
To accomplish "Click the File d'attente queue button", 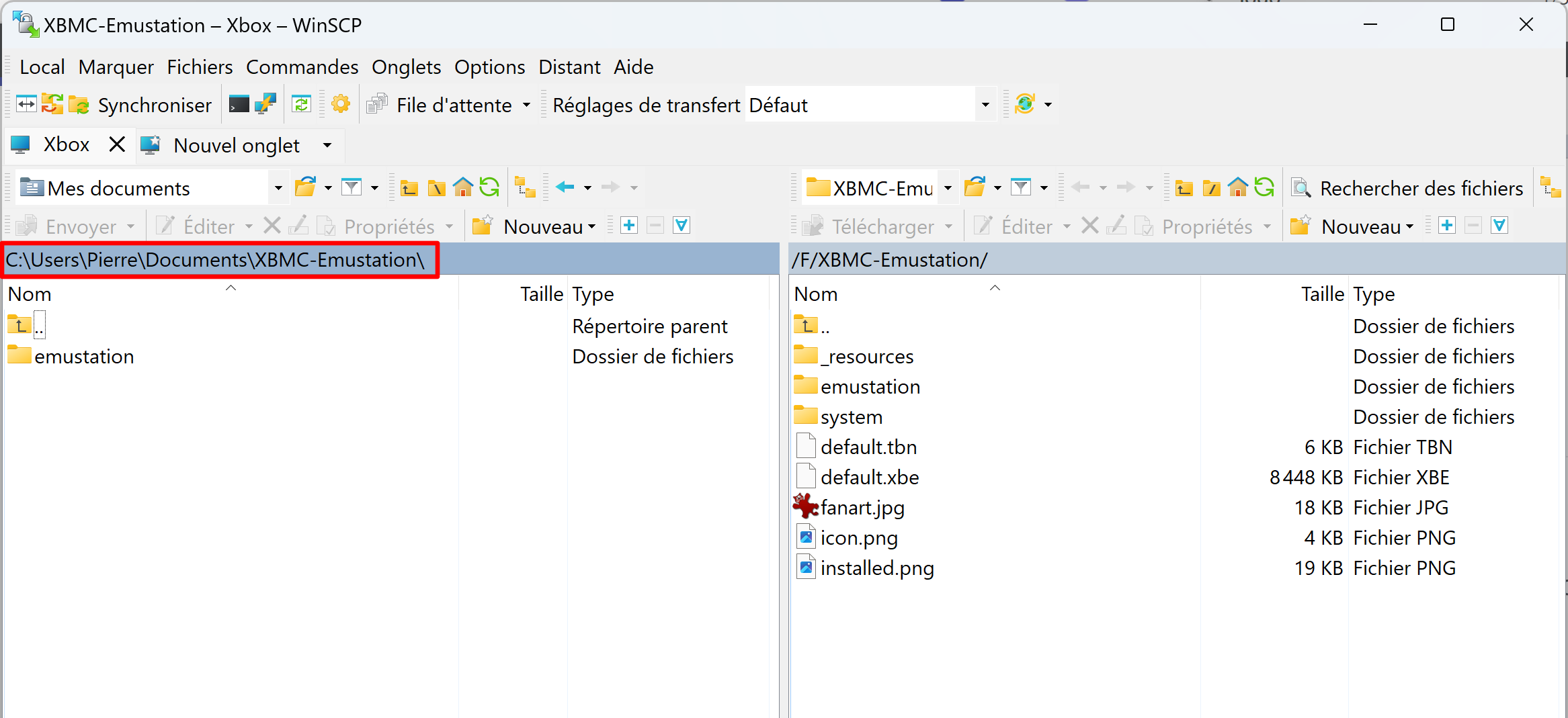I will pyautogui.click(x=440, y=105).
